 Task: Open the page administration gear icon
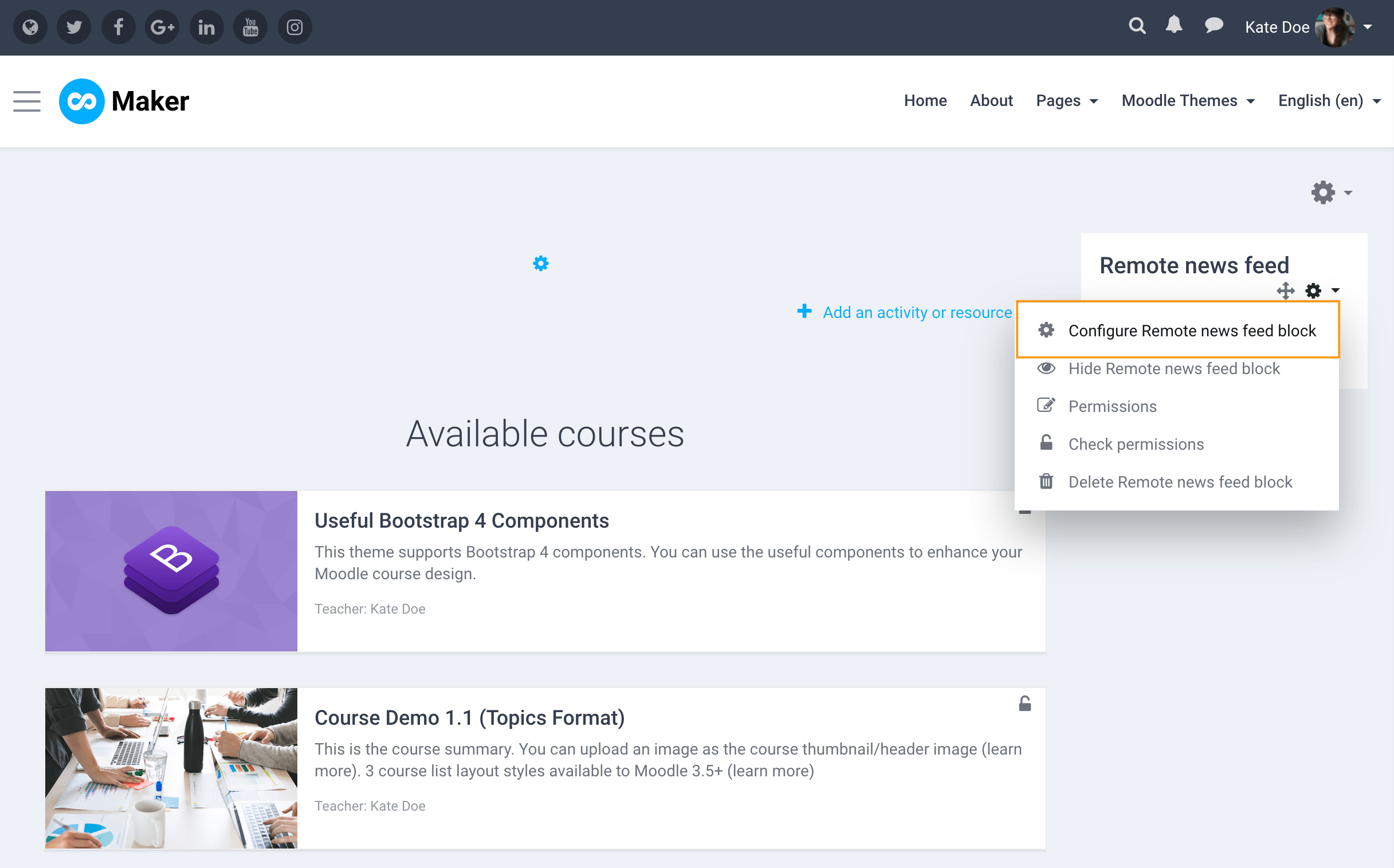(1323, 193)
